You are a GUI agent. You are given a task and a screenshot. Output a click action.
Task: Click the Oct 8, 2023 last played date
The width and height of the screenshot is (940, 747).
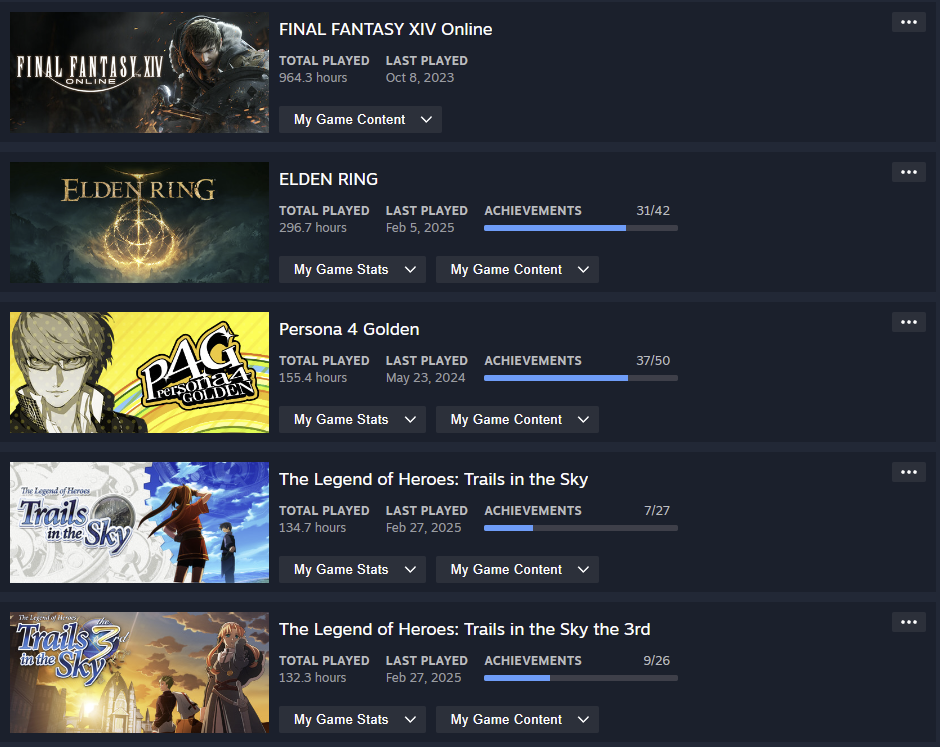point(420,77)
